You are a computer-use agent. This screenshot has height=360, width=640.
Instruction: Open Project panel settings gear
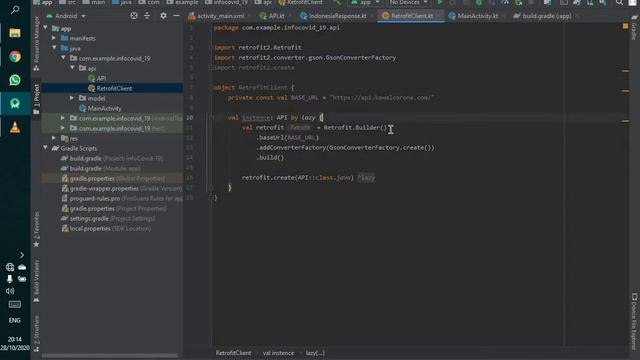click(x=163, y=16)
